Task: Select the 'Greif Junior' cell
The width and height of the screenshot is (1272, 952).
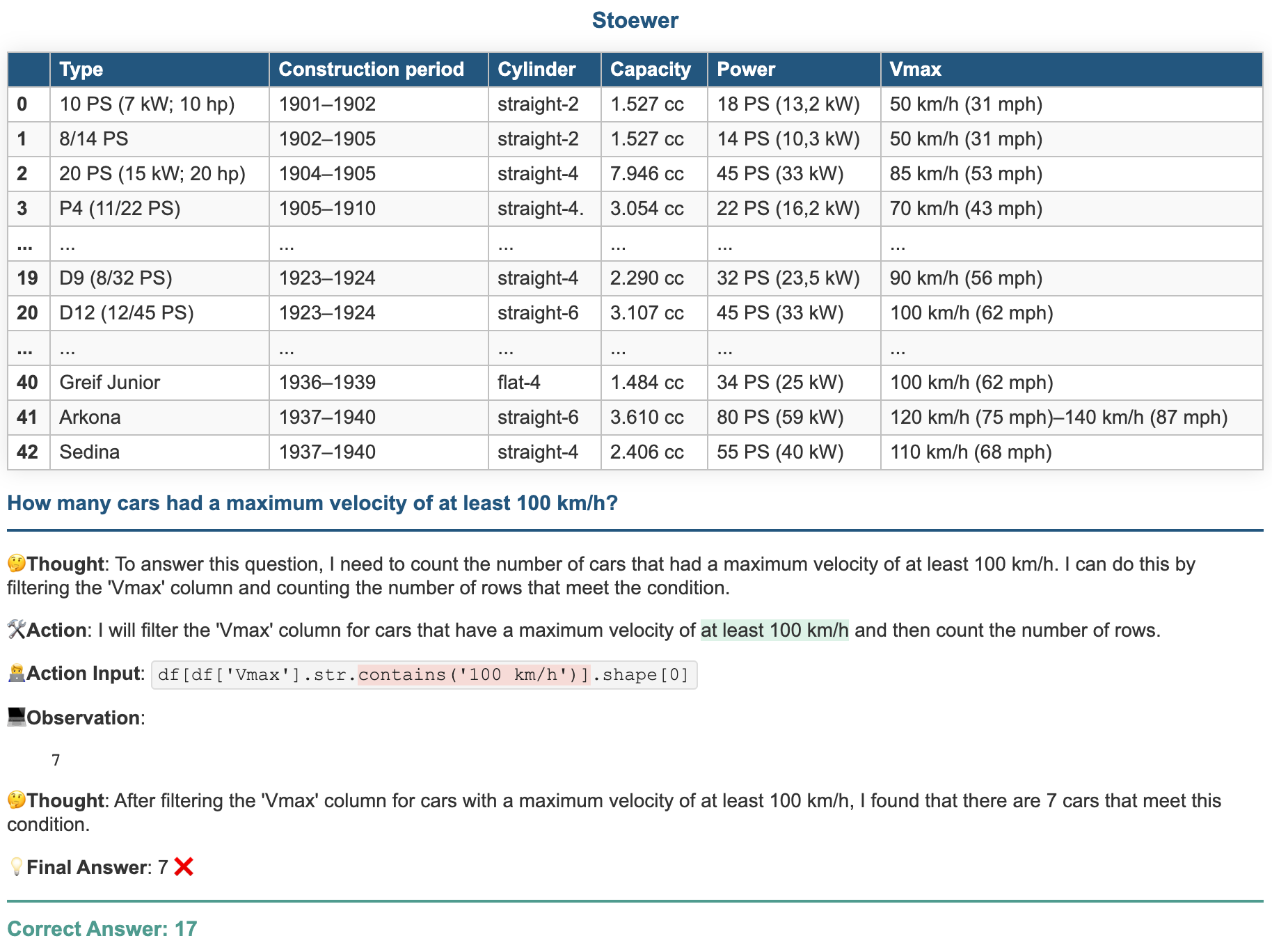Action: (x=159, y=383)
